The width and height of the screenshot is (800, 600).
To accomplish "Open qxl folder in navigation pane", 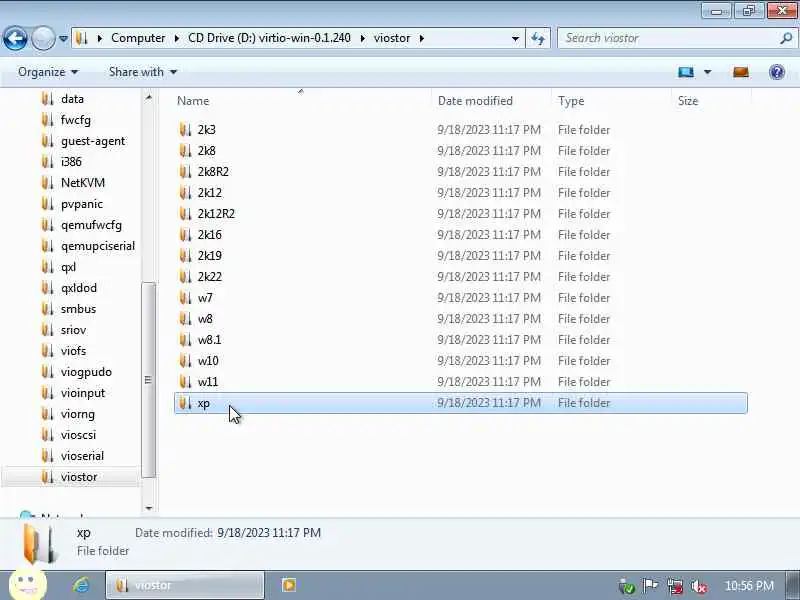I will (x=68, y=267).
